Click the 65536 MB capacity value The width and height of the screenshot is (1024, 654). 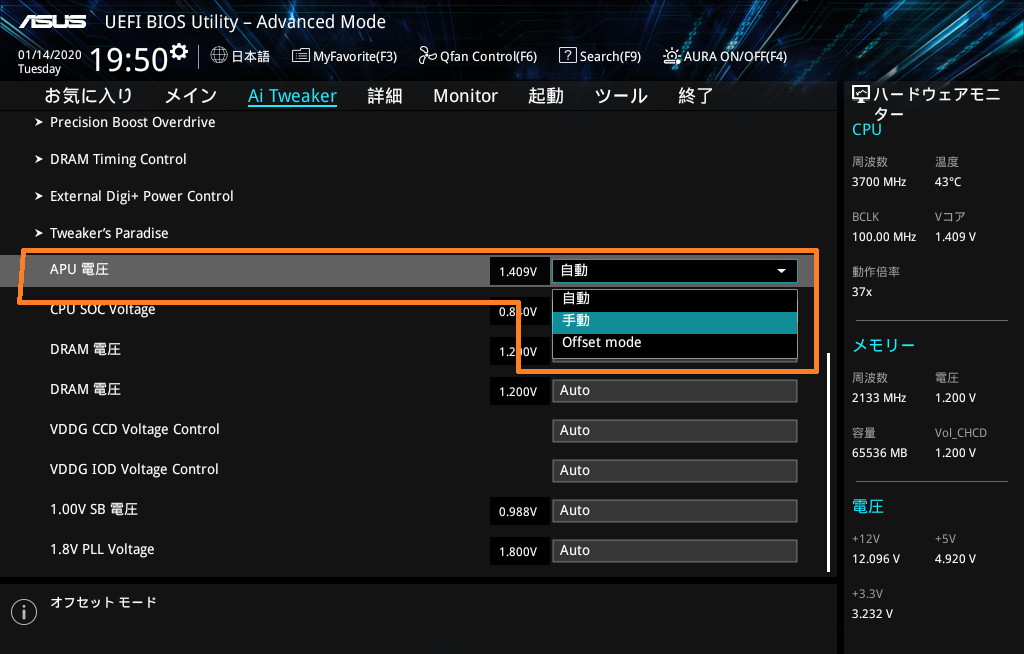[x=879, y=452]
